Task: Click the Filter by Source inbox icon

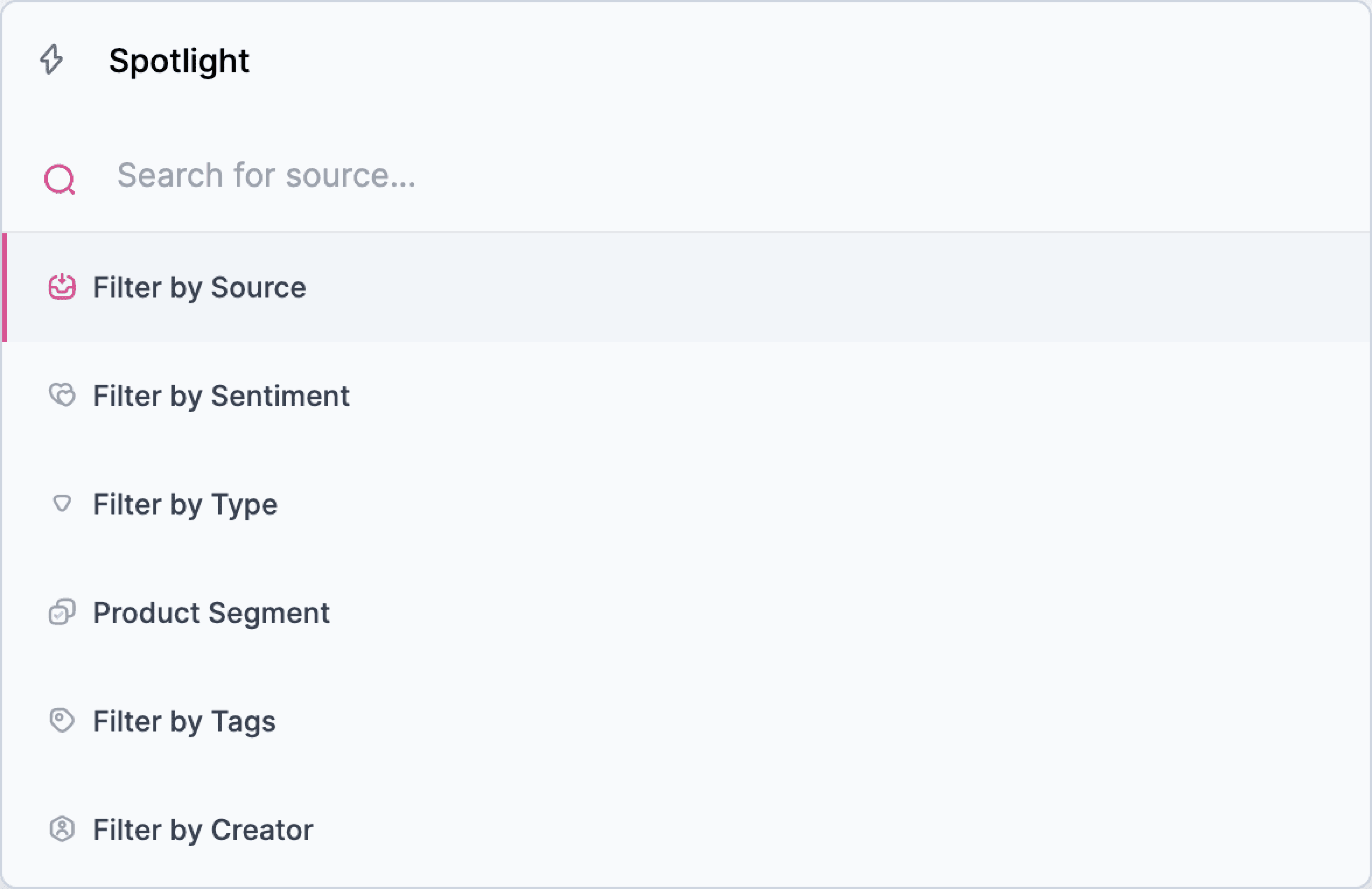Action: point(62,287)
